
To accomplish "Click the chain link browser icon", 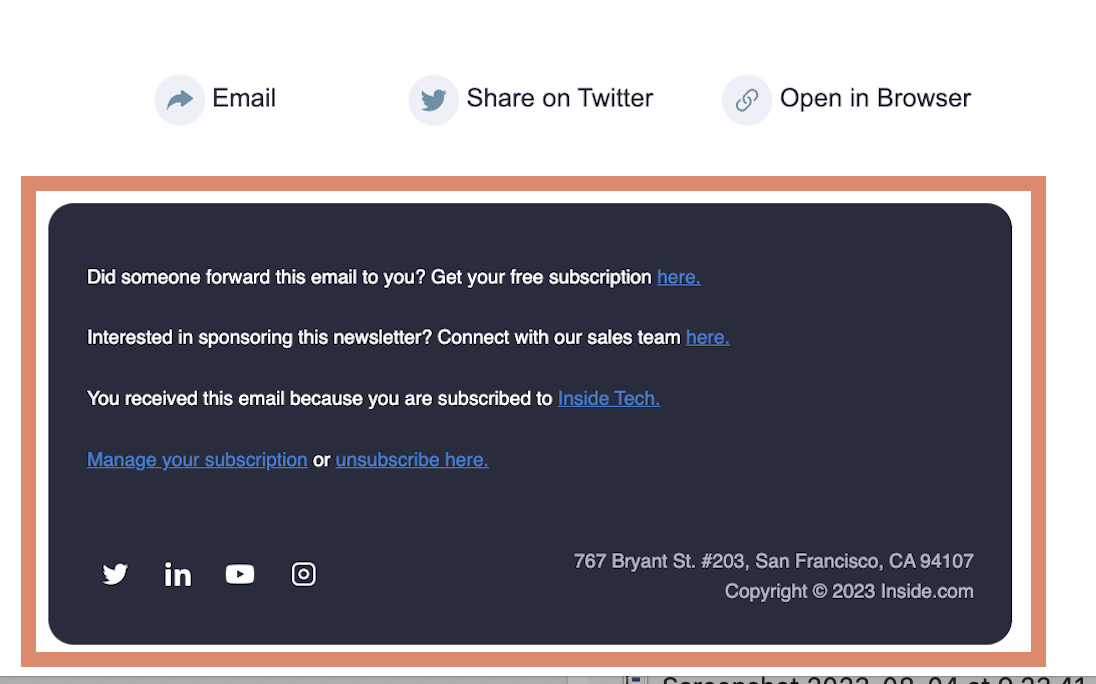I will coord(747,100).
